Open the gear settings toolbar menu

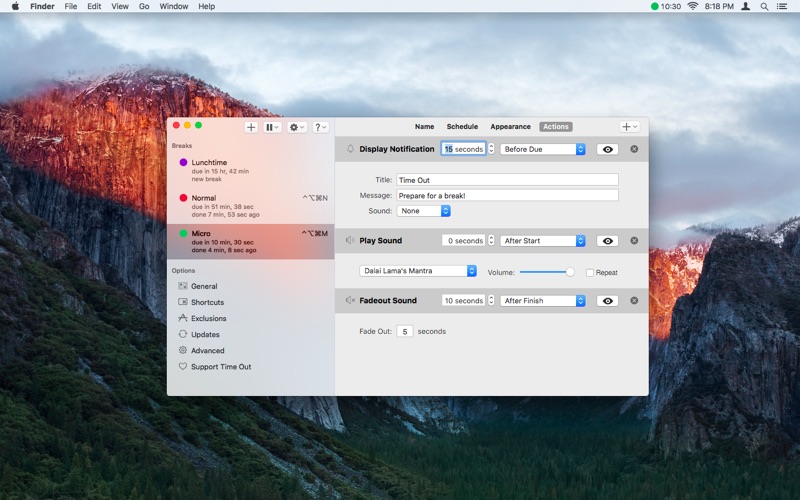coord(297,127)
